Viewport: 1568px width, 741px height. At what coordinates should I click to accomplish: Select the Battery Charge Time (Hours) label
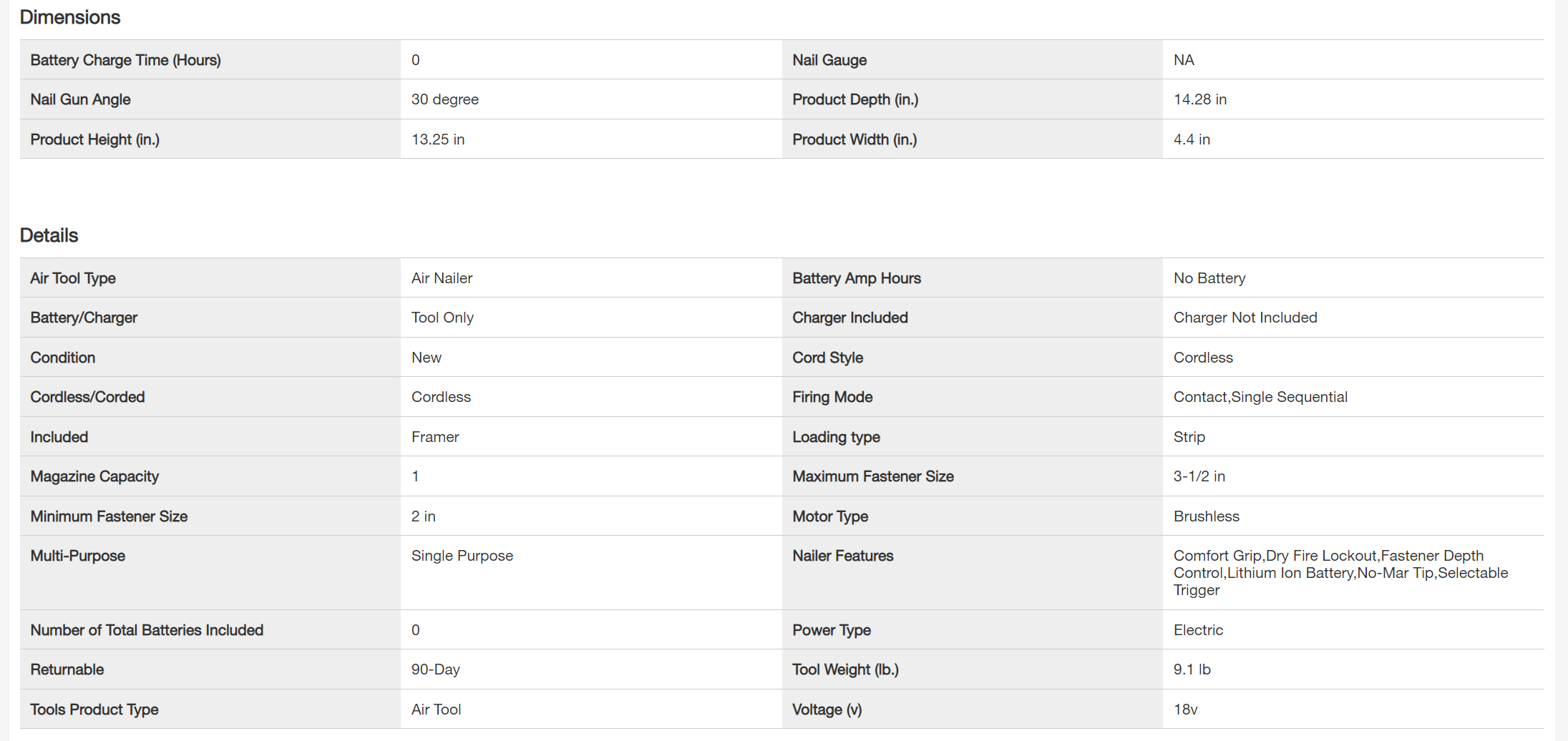[x=125, y=60]
